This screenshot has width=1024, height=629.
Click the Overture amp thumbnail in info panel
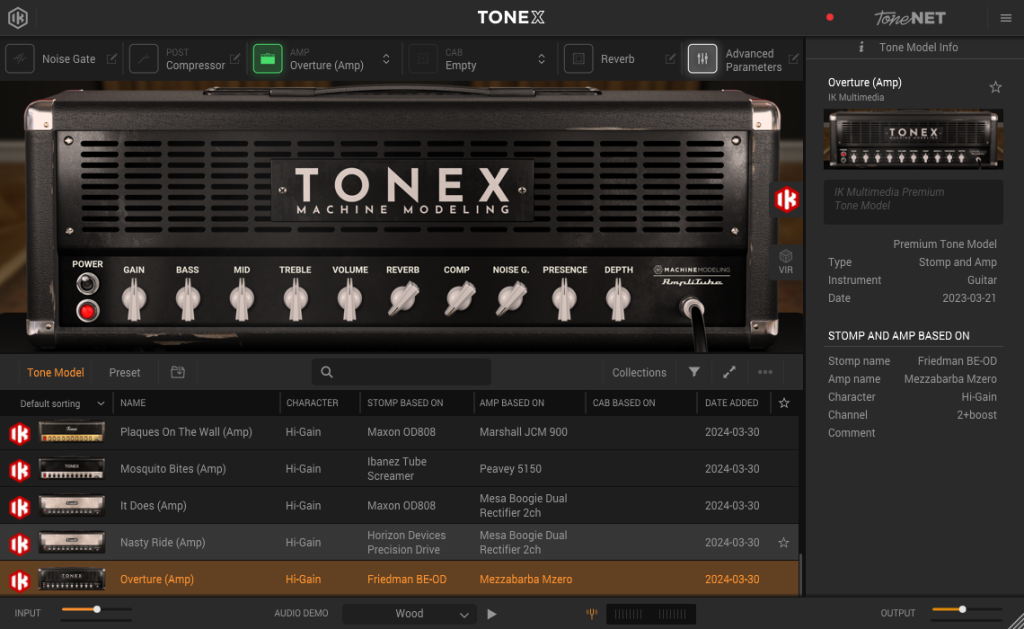(913, 139)
